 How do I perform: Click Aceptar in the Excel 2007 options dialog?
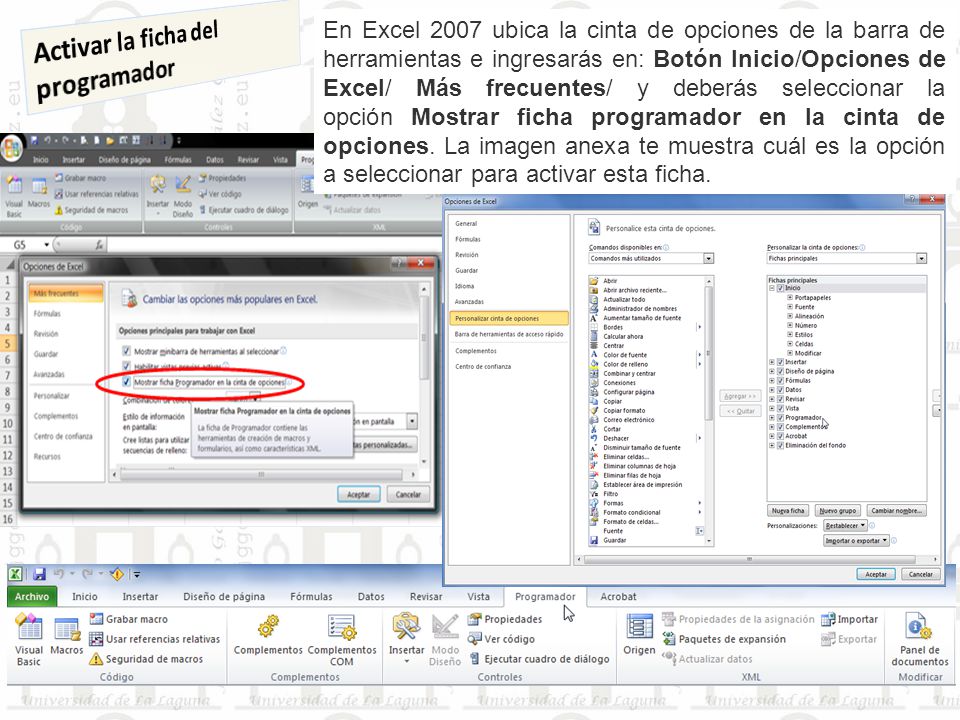click(359, 494)
